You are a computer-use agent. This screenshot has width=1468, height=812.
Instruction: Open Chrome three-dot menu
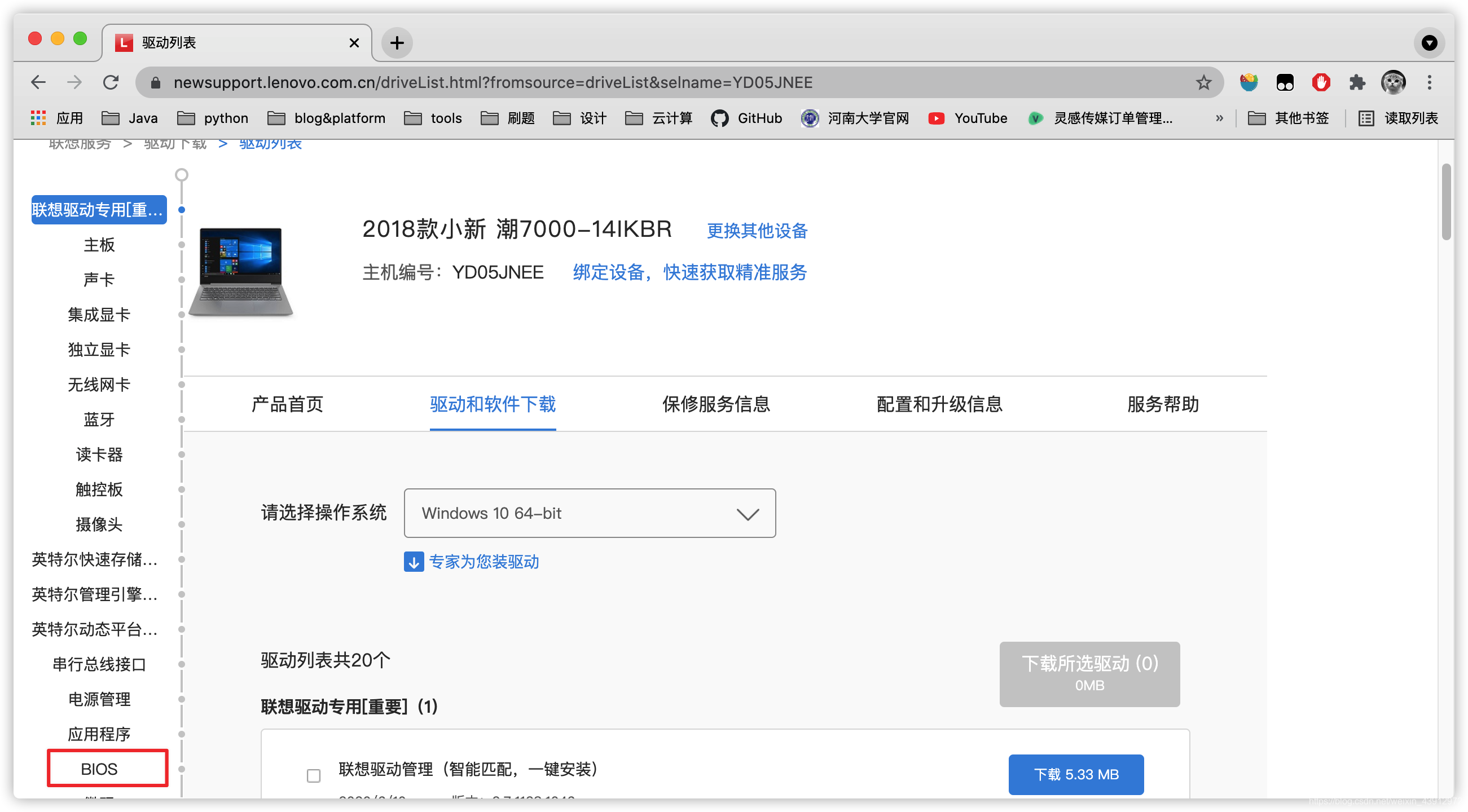(x=1429, y=82)
